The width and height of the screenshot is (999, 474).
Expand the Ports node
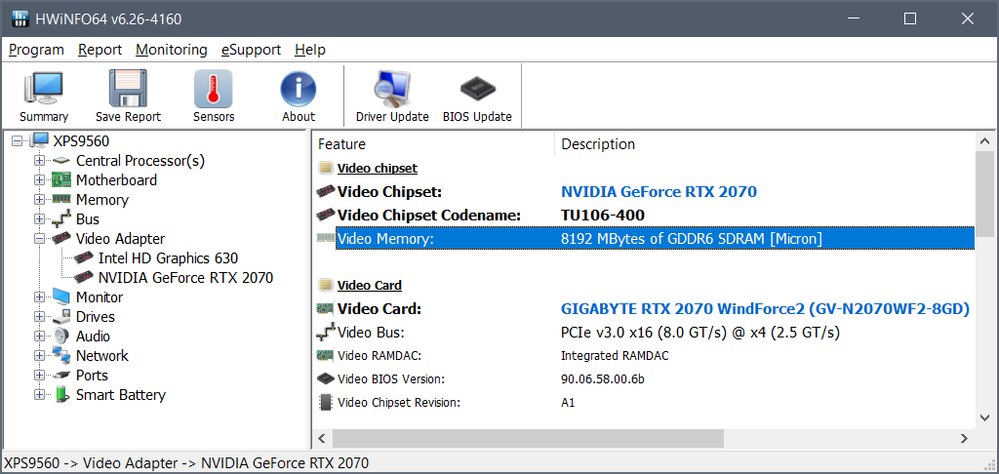tap(40, 375)
